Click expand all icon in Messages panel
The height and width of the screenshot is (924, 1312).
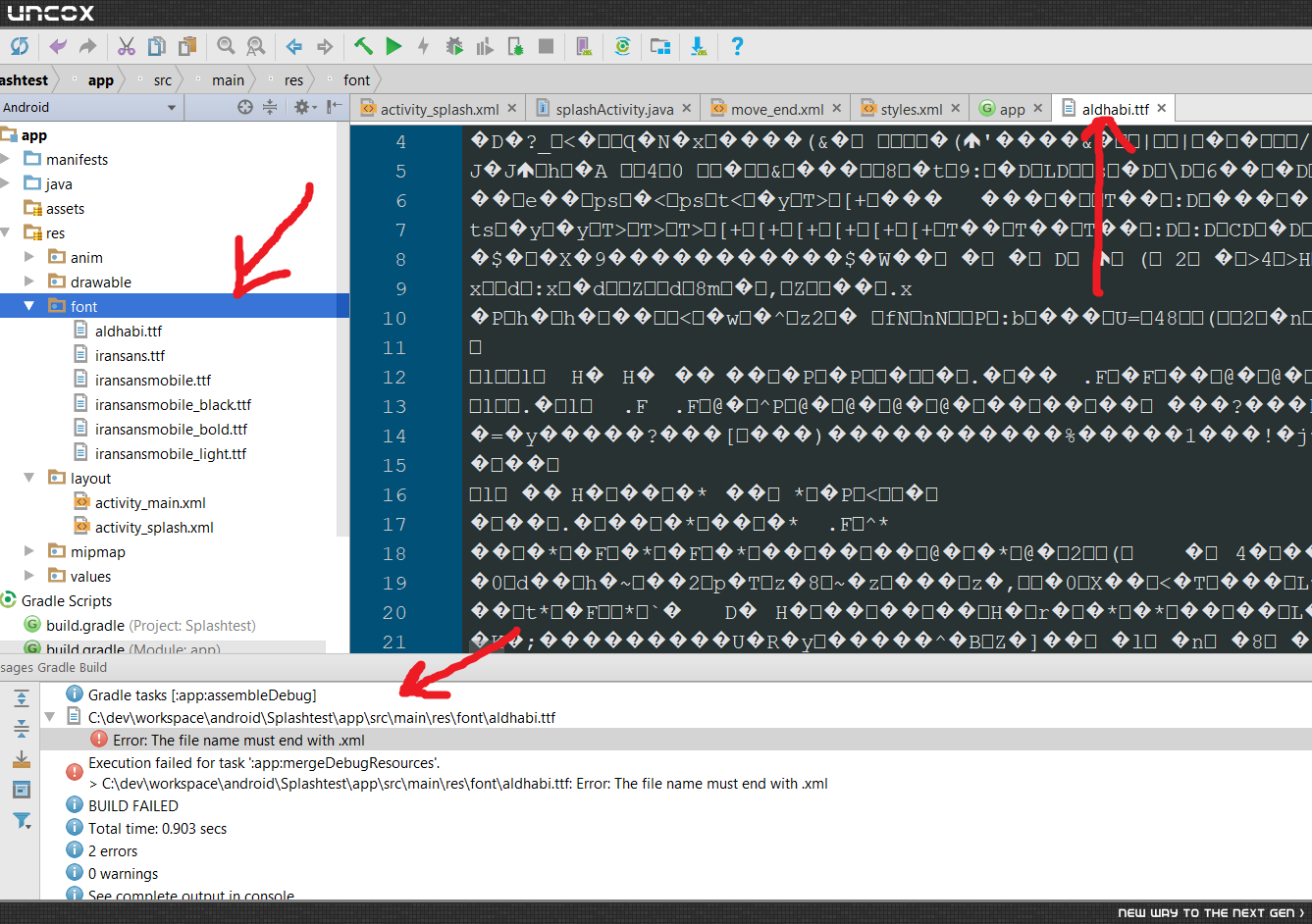pyautogui.click(x=22, y=698)
